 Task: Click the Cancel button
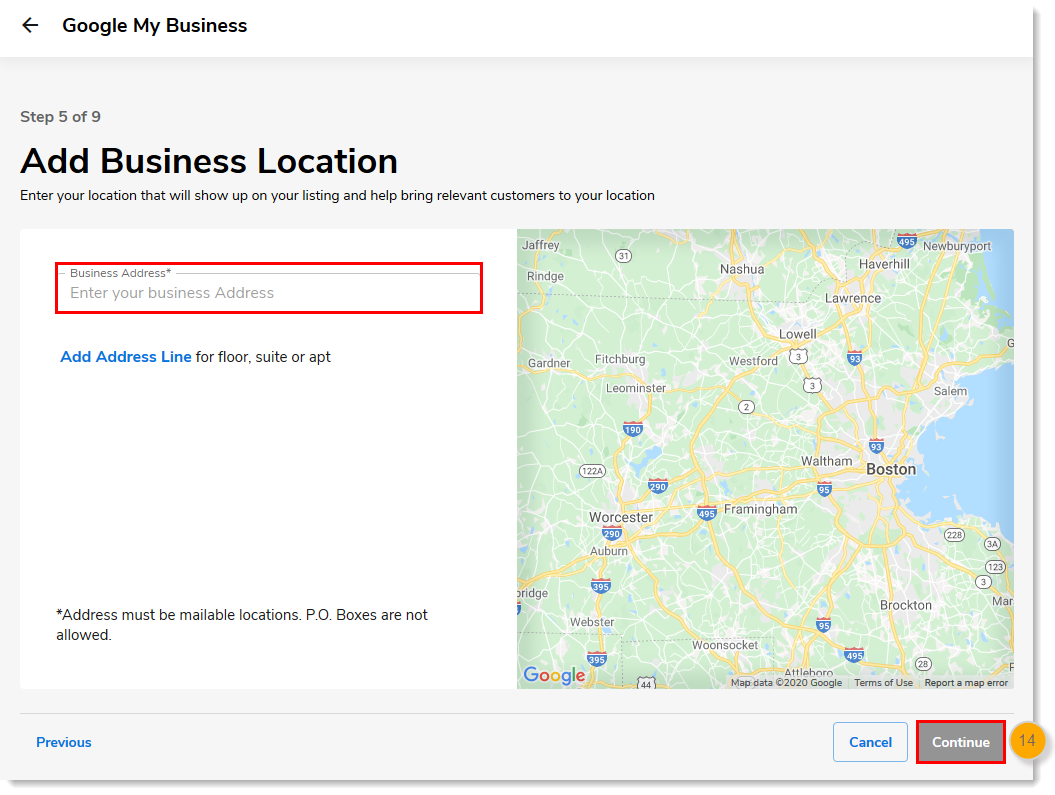coord(870,743)
